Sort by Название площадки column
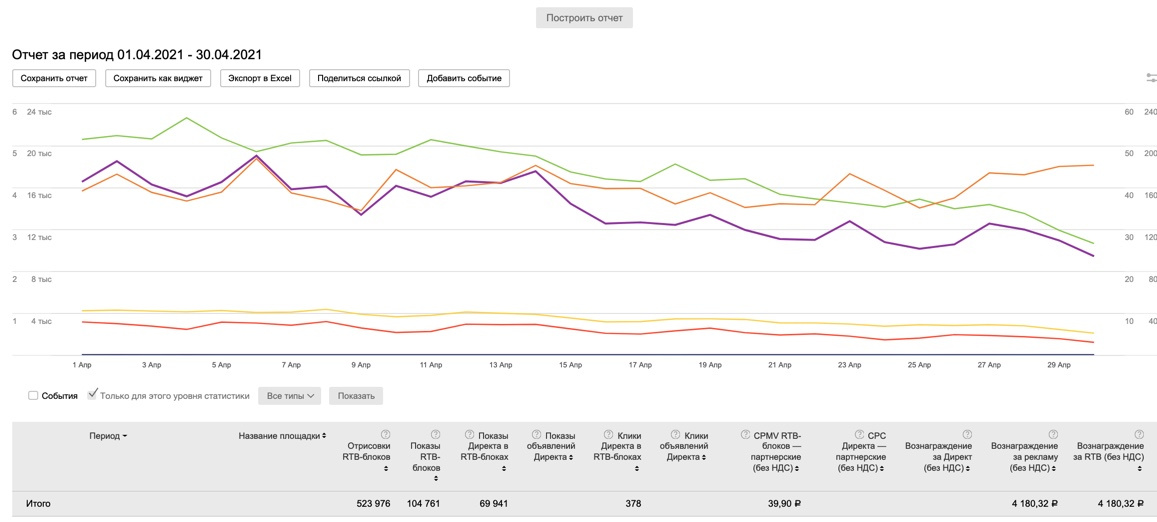Viewport: 1157px width, 522px height. 283,436
